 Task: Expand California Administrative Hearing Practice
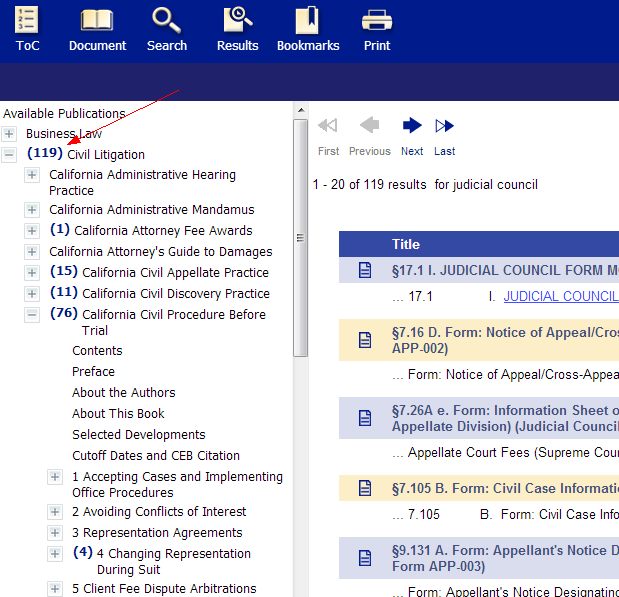pyautogui.click(x=32, y=175)
